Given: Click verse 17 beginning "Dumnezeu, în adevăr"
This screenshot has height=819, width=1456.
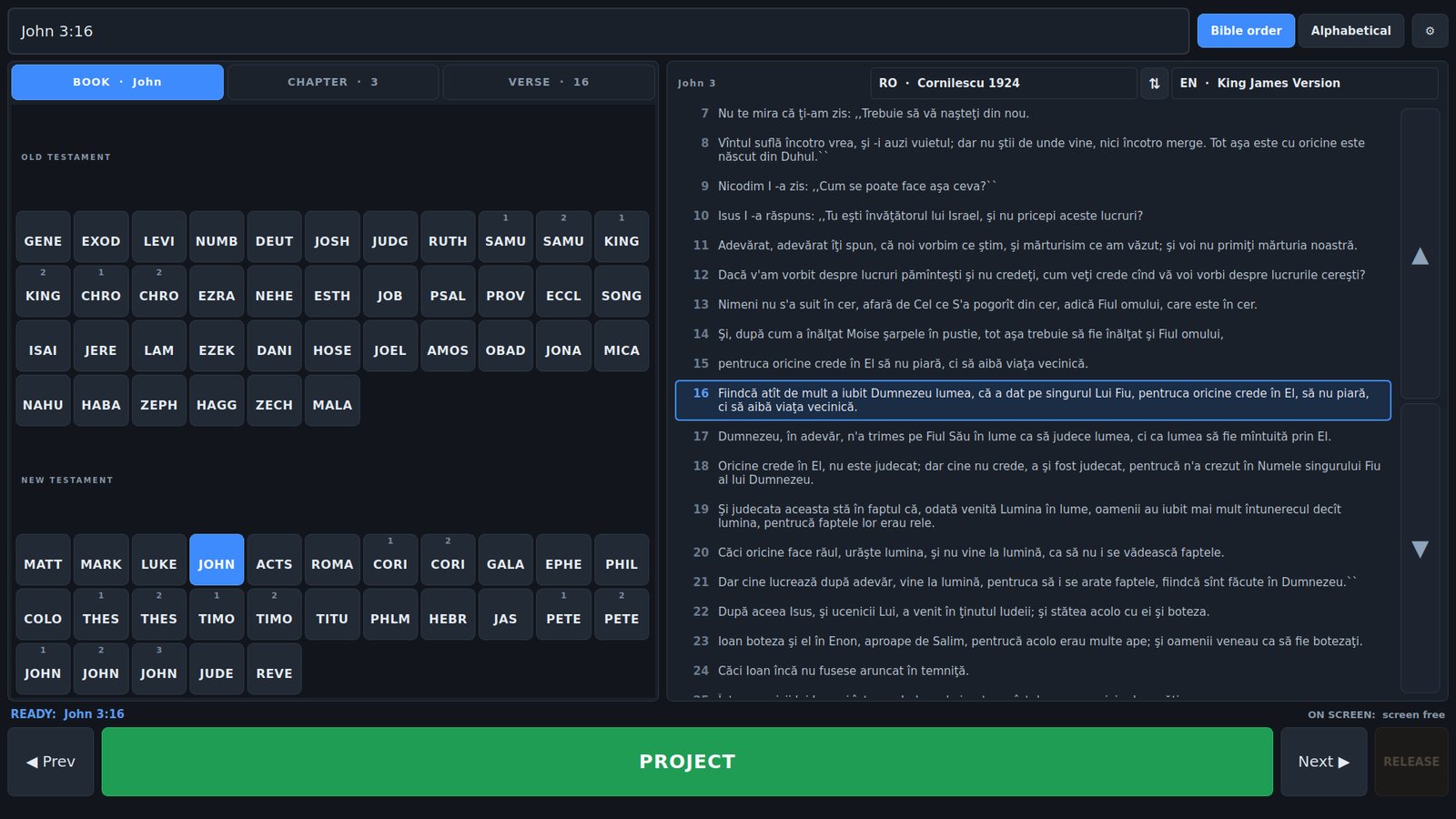Looking at the screenshot, I should coord(1033,437).
